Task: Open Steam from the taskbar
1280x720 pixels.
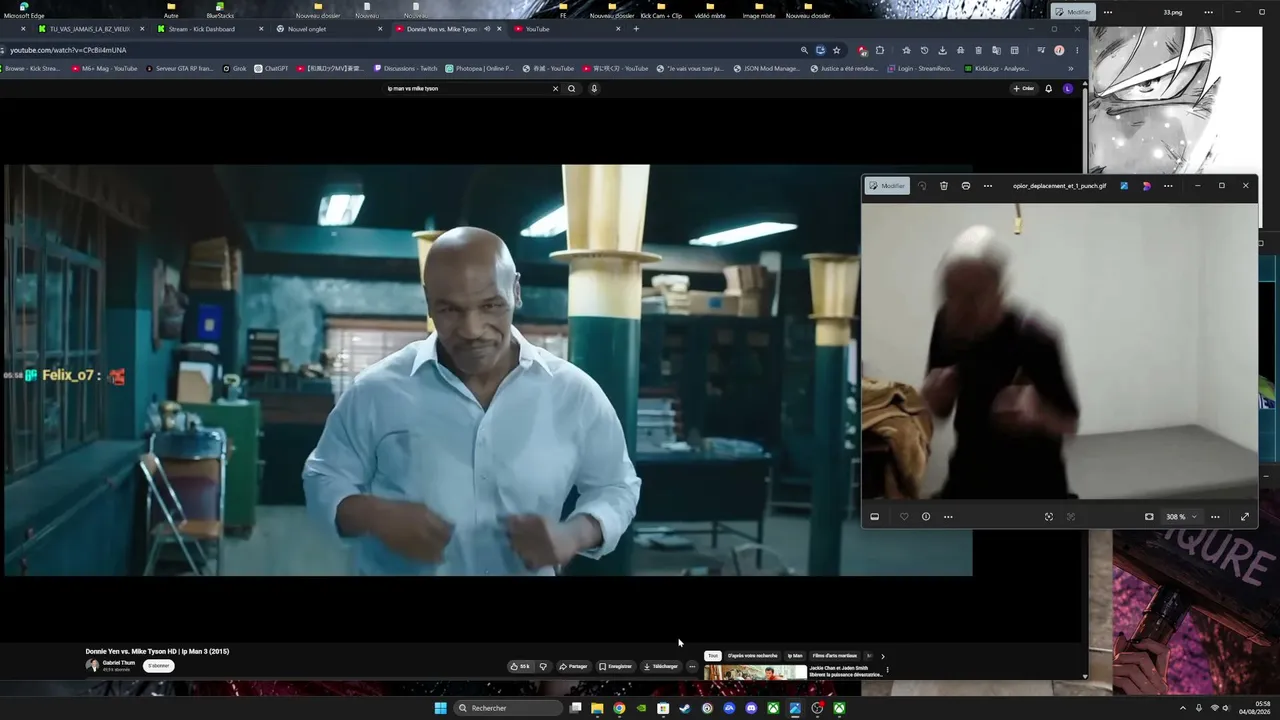Action: [x=685, y=708]
